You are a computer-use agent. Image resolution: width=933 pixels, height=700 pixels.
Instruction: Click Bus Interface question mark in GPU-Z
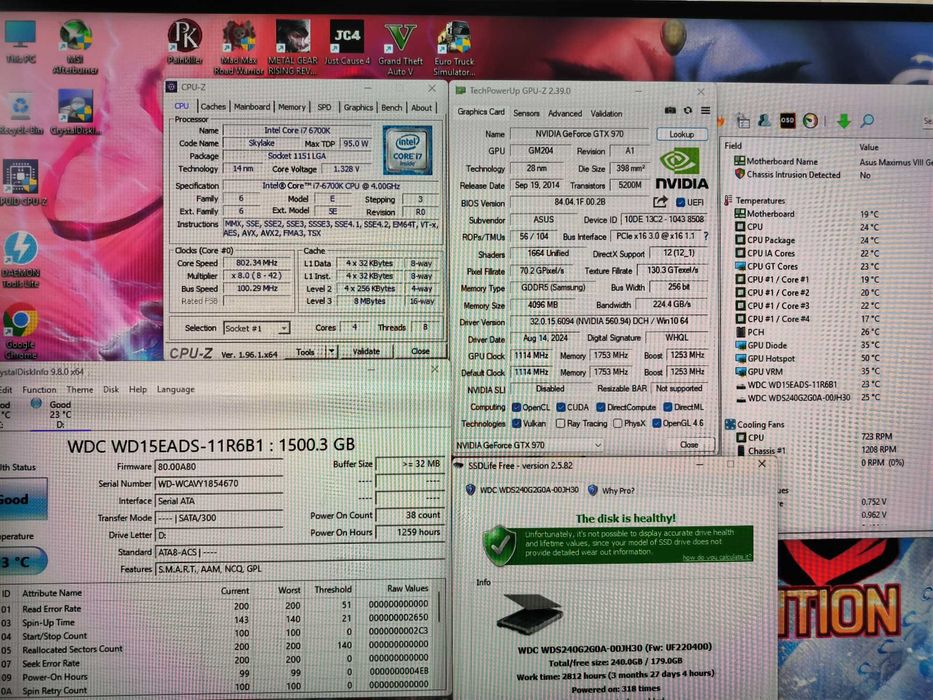coord(706,236)
